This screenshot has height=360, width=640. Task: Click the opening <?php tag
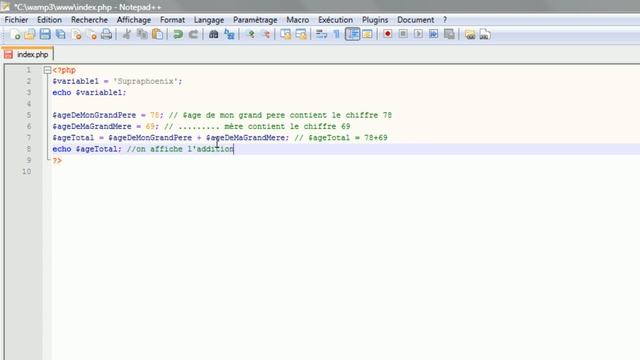[x=64, y=70]
